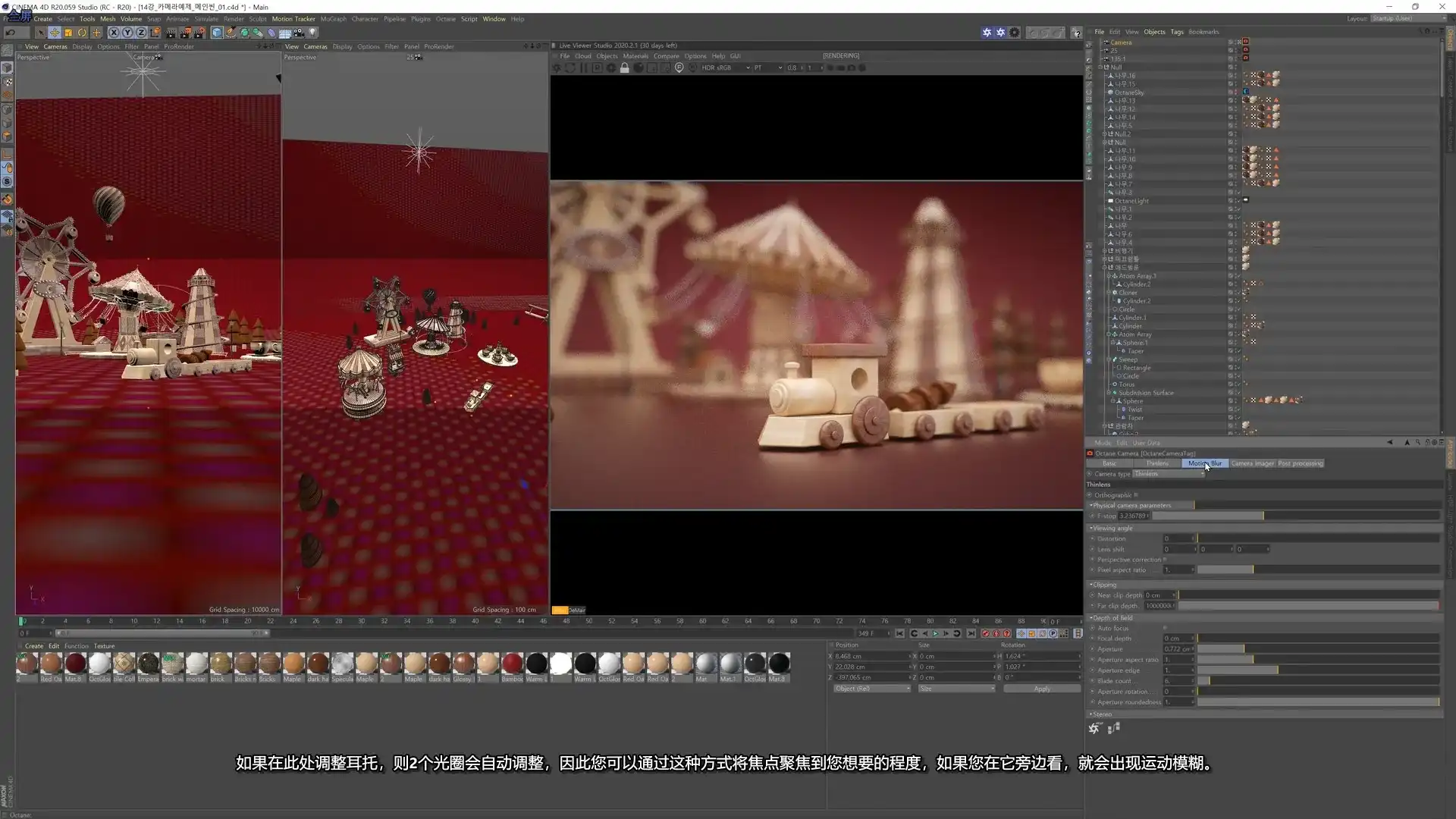
Task: Click the Undo arrow icon
Action: click(x=10, y=33)
